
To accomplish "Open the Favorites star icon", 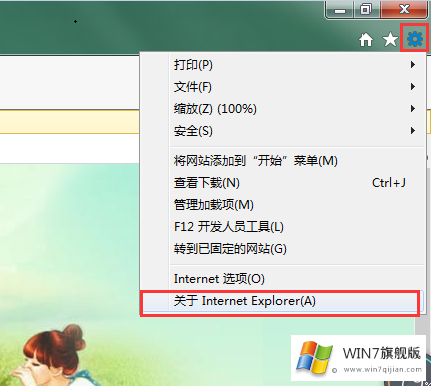I will click(390, 40).
